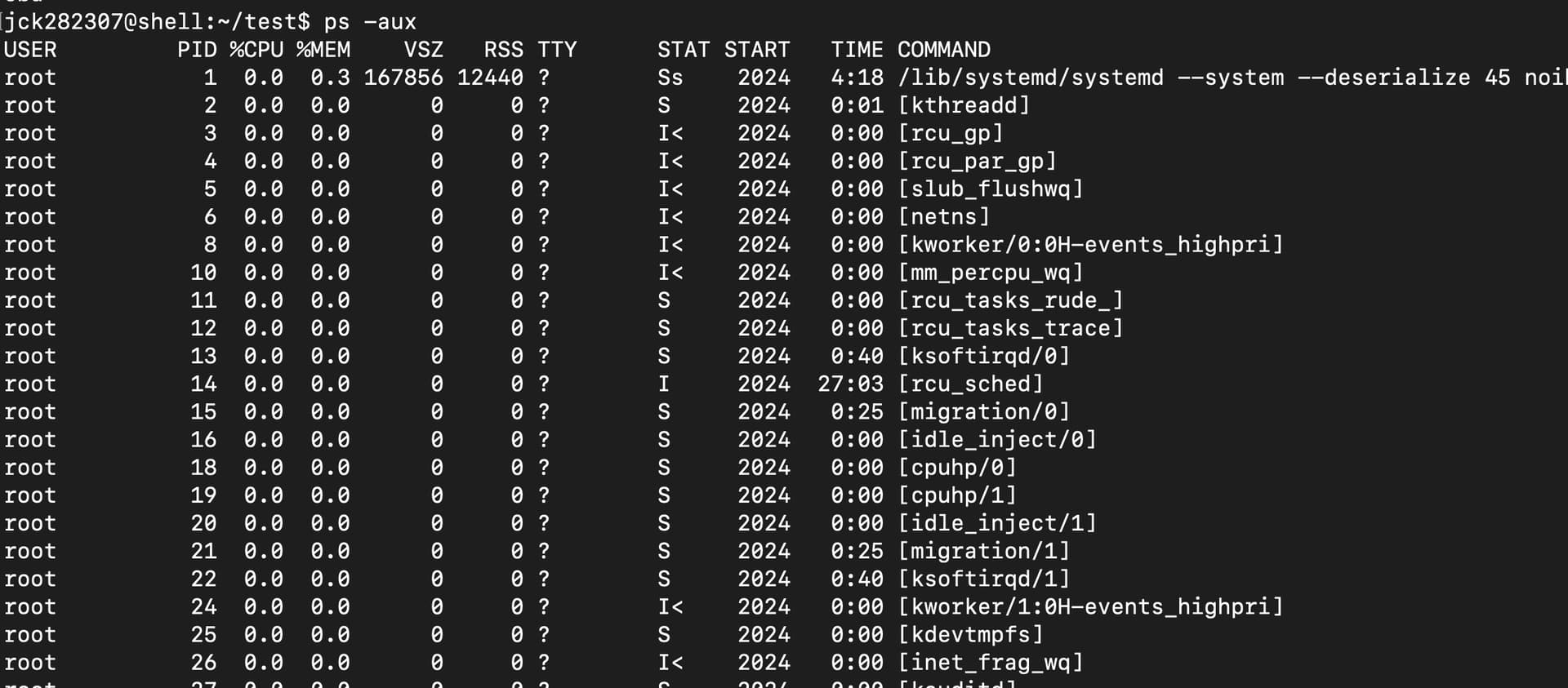Select the [slub_flushwq] process entry
The height and width of the screenshot is (688, 1568).
pyautogui.click(x=991, y=189)
